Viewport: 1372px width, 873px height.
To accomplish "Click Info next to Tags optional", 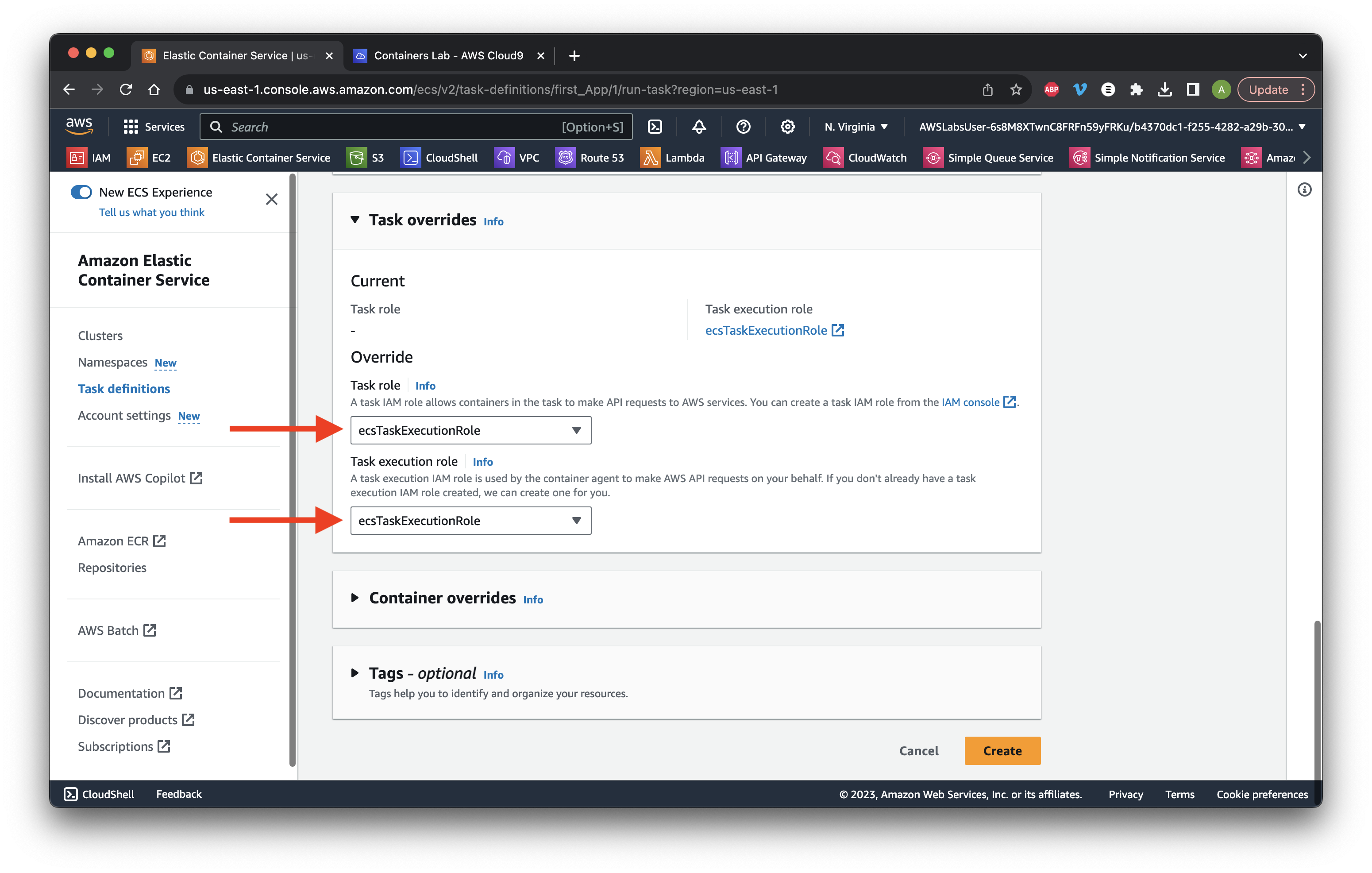I will [x=493, y=675].
